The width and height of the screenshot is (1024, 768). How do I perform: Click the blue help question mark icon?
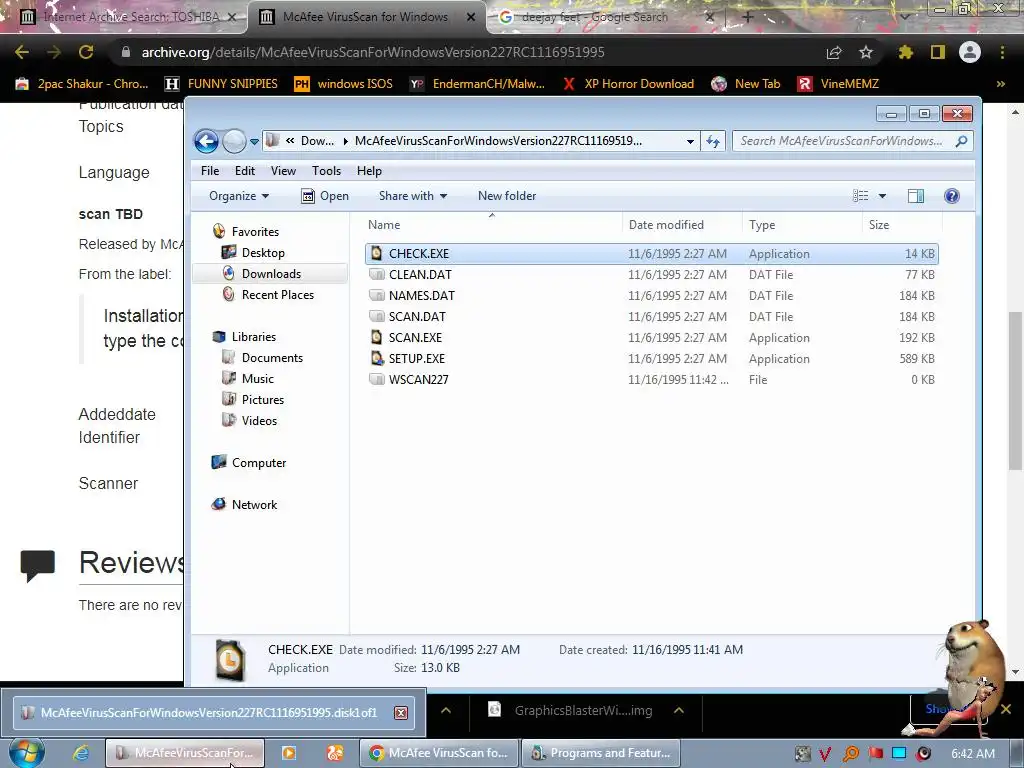click(952, 196)
